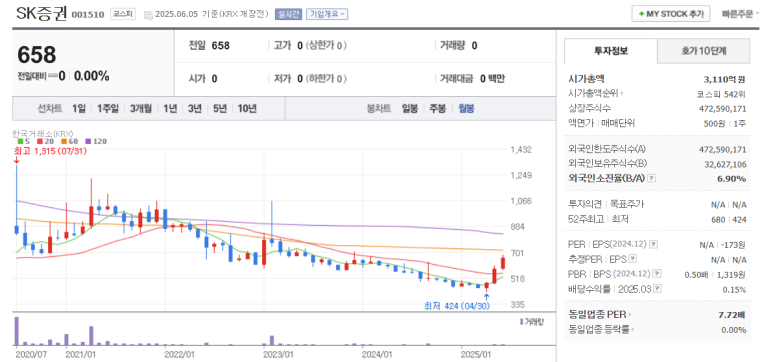Click the 동일업종 PER value 7.72배

(x=732, y=314)
